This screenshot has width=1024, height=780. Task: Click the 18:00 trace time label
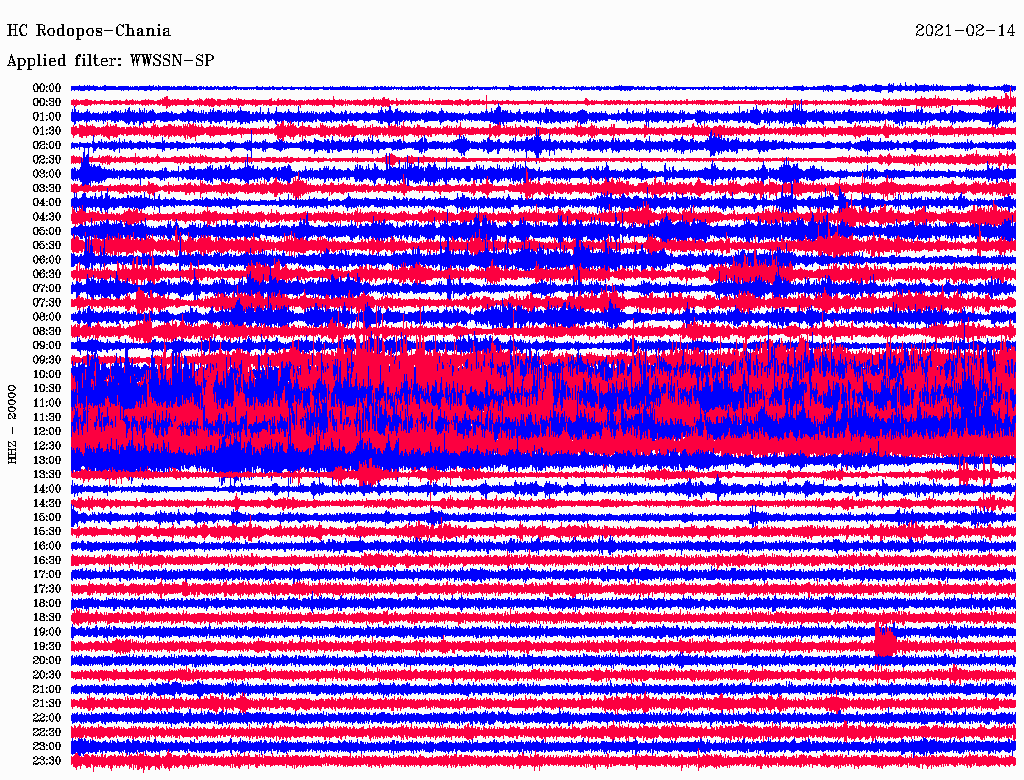[47, 603]
